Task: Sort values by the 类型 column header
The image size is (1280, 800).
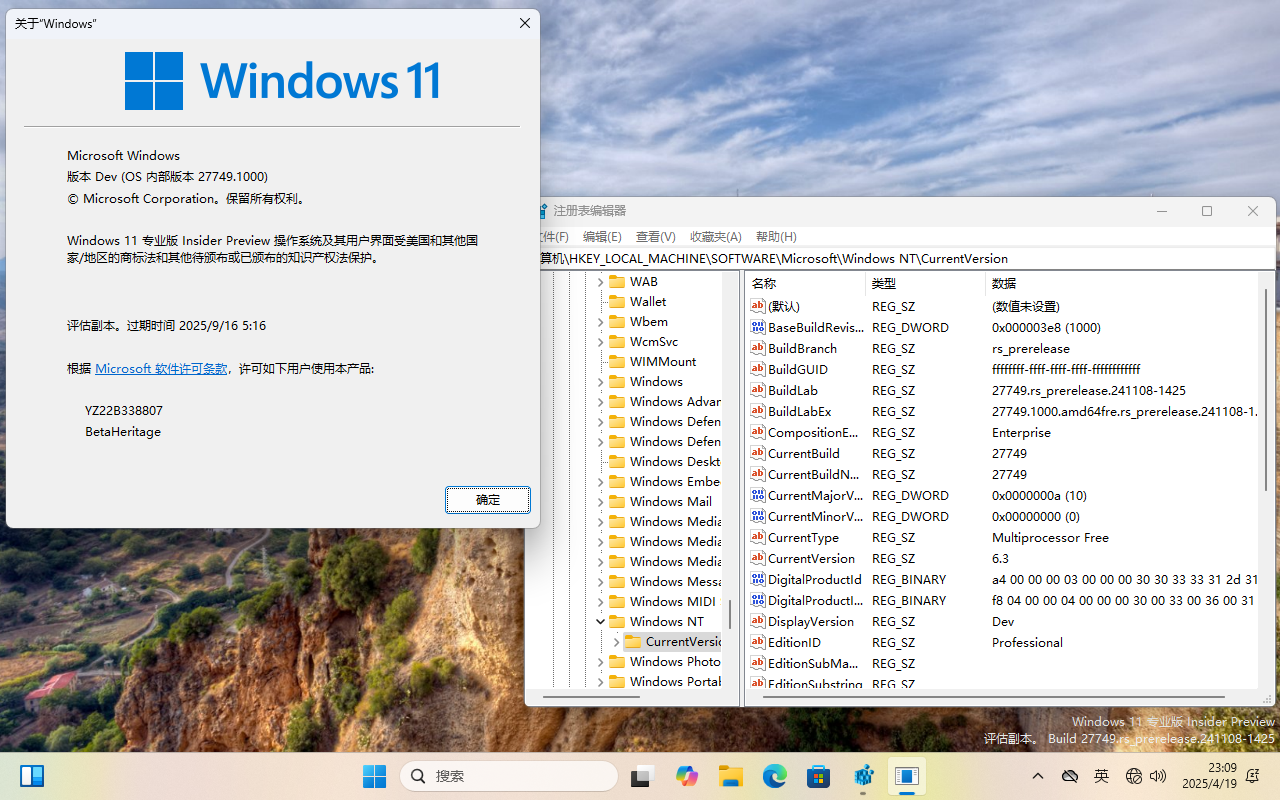Action: 925,283
